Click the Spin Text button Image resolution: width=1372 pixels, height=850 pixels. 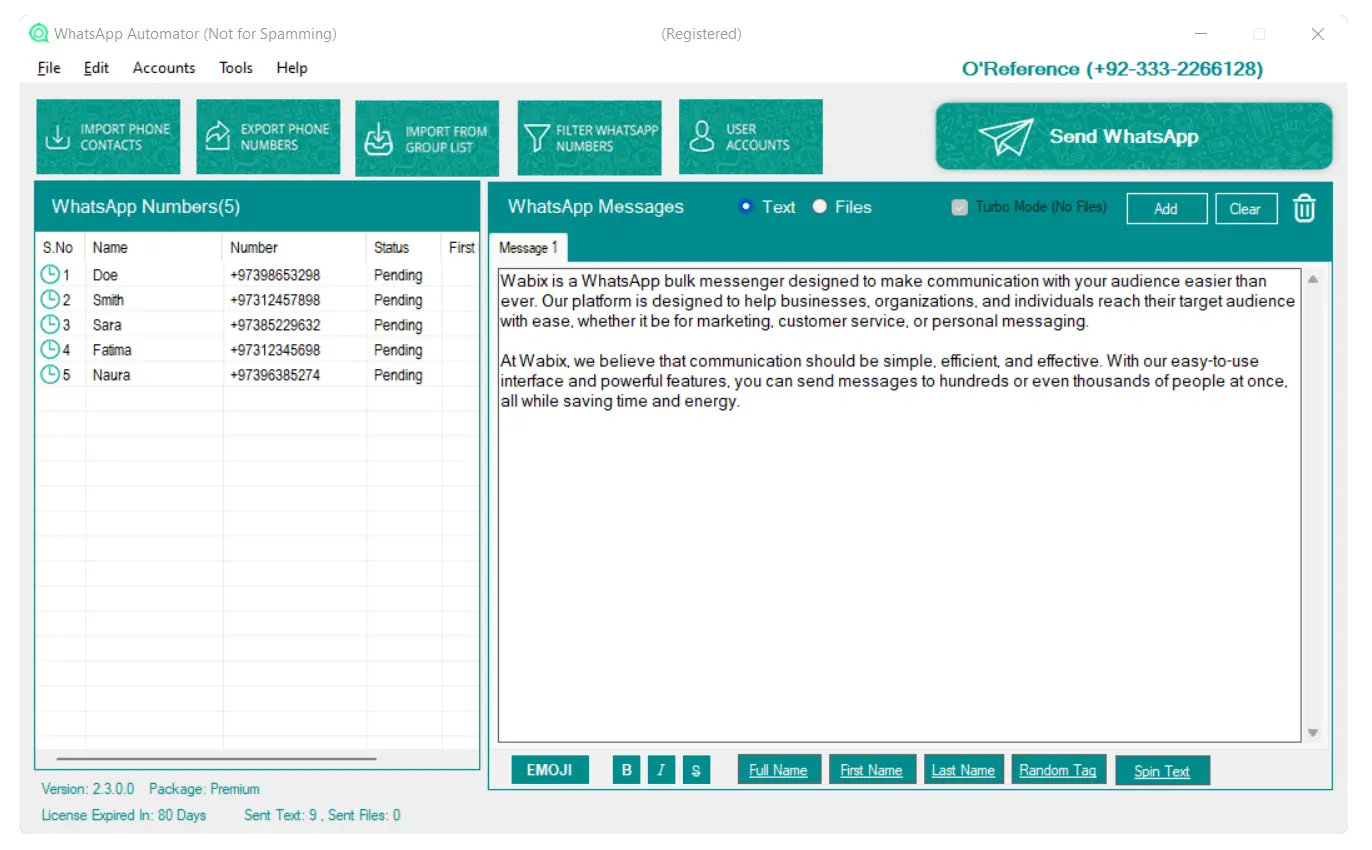pos(1162,771)
